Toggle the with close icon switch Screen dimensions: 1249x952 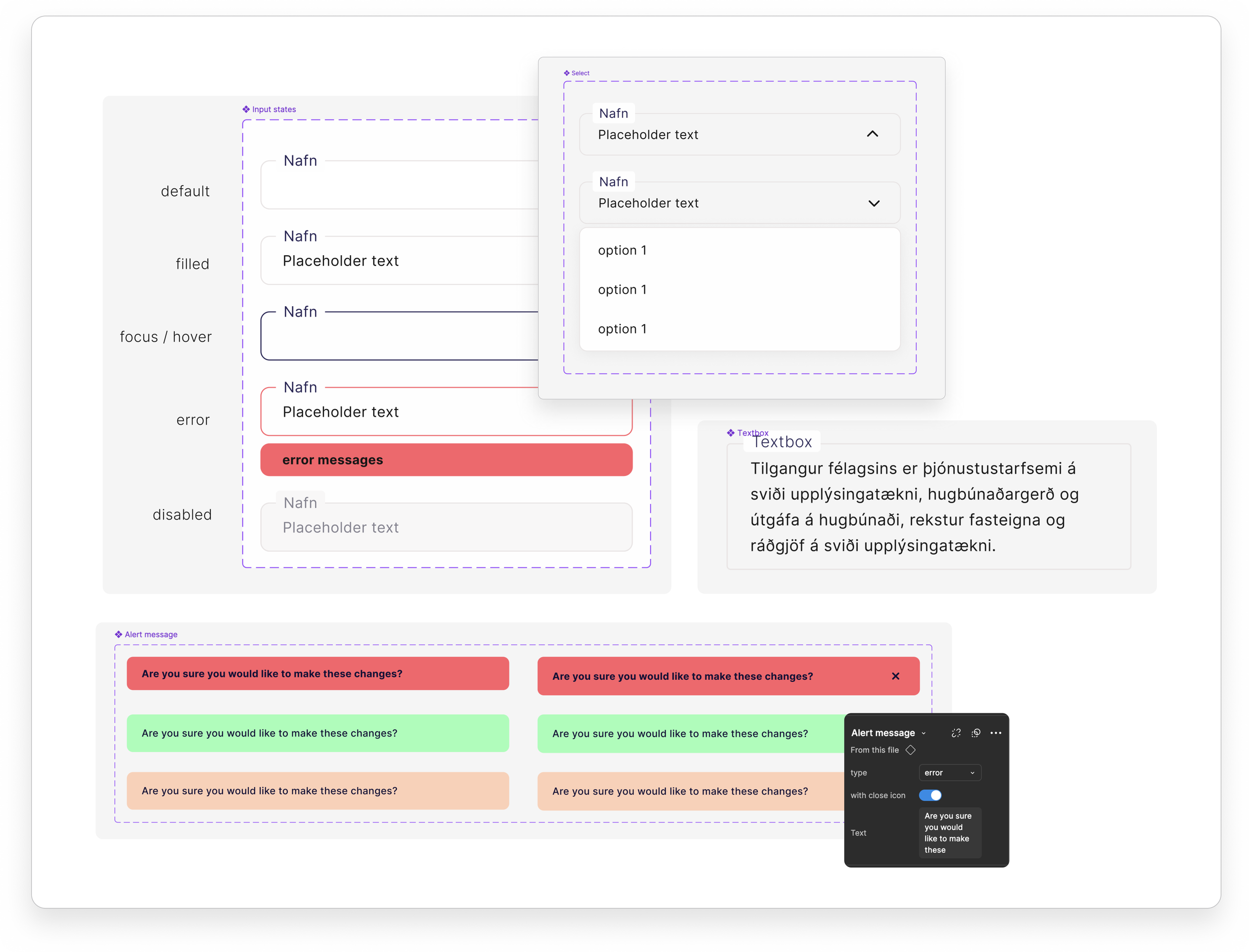tap(930, 795)
